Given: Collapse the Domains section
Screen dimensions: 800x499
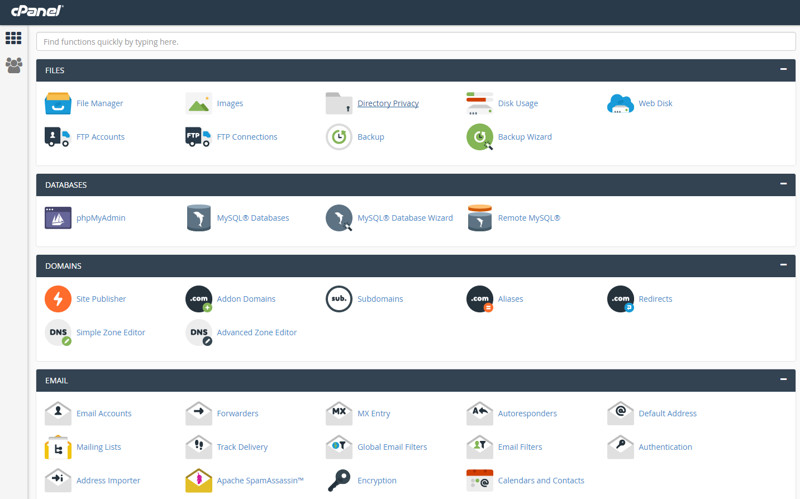Looking at the screenshot, I should 783,265.
